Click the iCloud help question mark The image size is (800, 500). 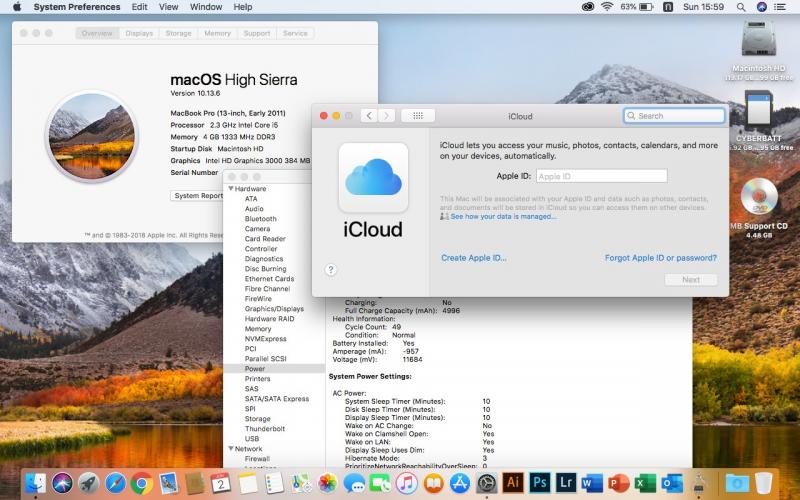[331, 270]
